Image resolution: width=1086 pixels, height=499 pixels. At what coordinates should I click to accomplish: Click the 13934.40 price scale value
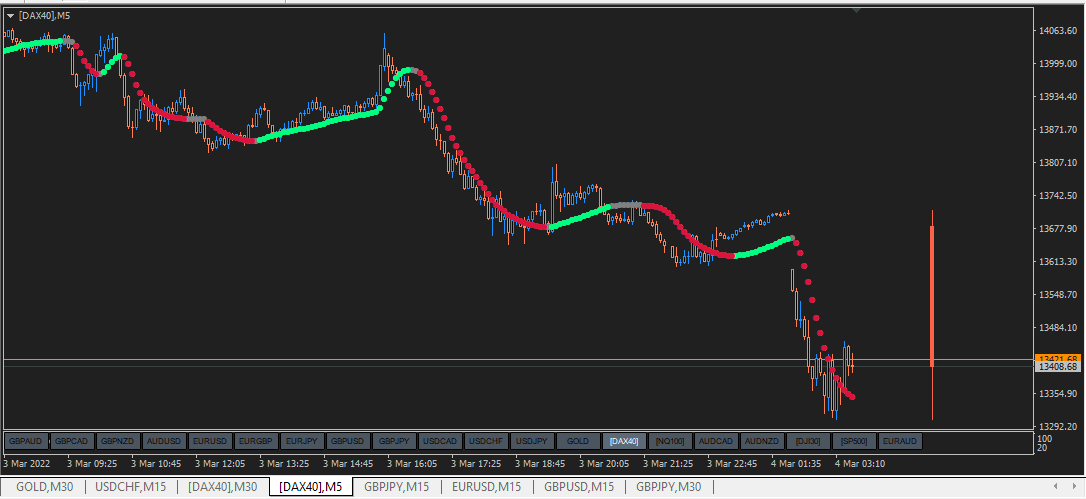(x=1060, y=96)
